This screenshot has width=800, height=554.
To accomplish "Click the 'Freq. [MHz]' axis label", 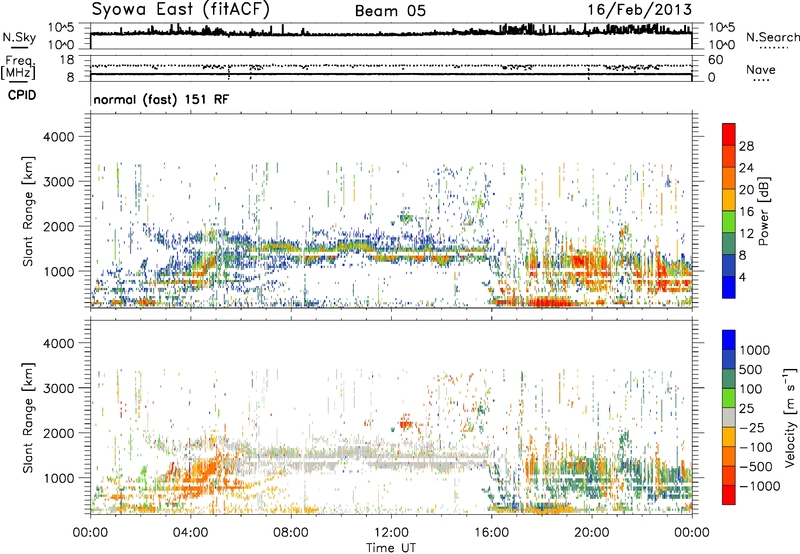I will point(19,68).
